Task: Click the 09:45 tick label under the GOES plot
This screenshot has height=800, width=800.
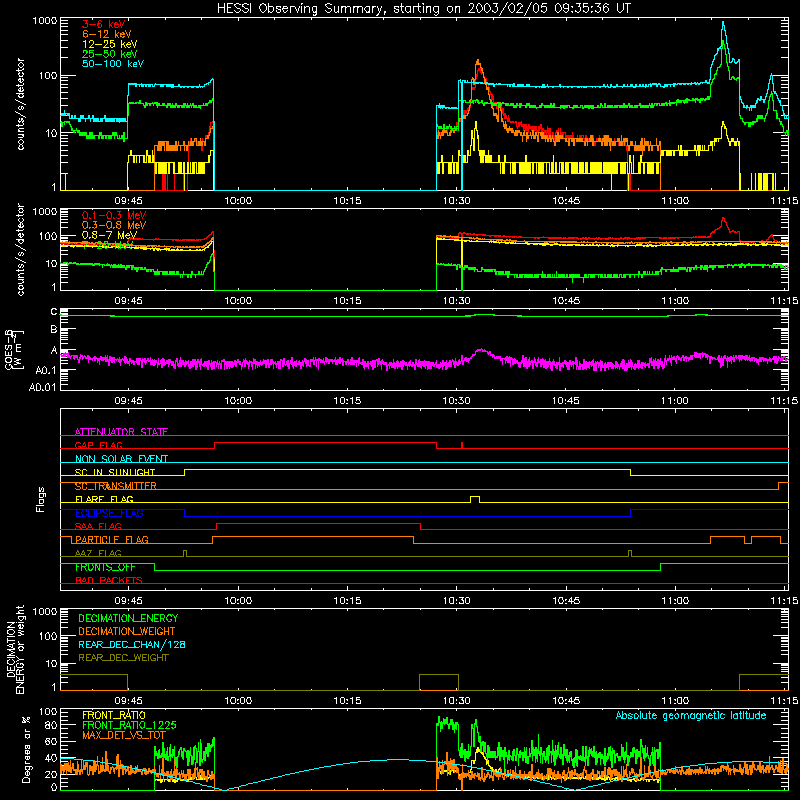Action: (129, 401)
